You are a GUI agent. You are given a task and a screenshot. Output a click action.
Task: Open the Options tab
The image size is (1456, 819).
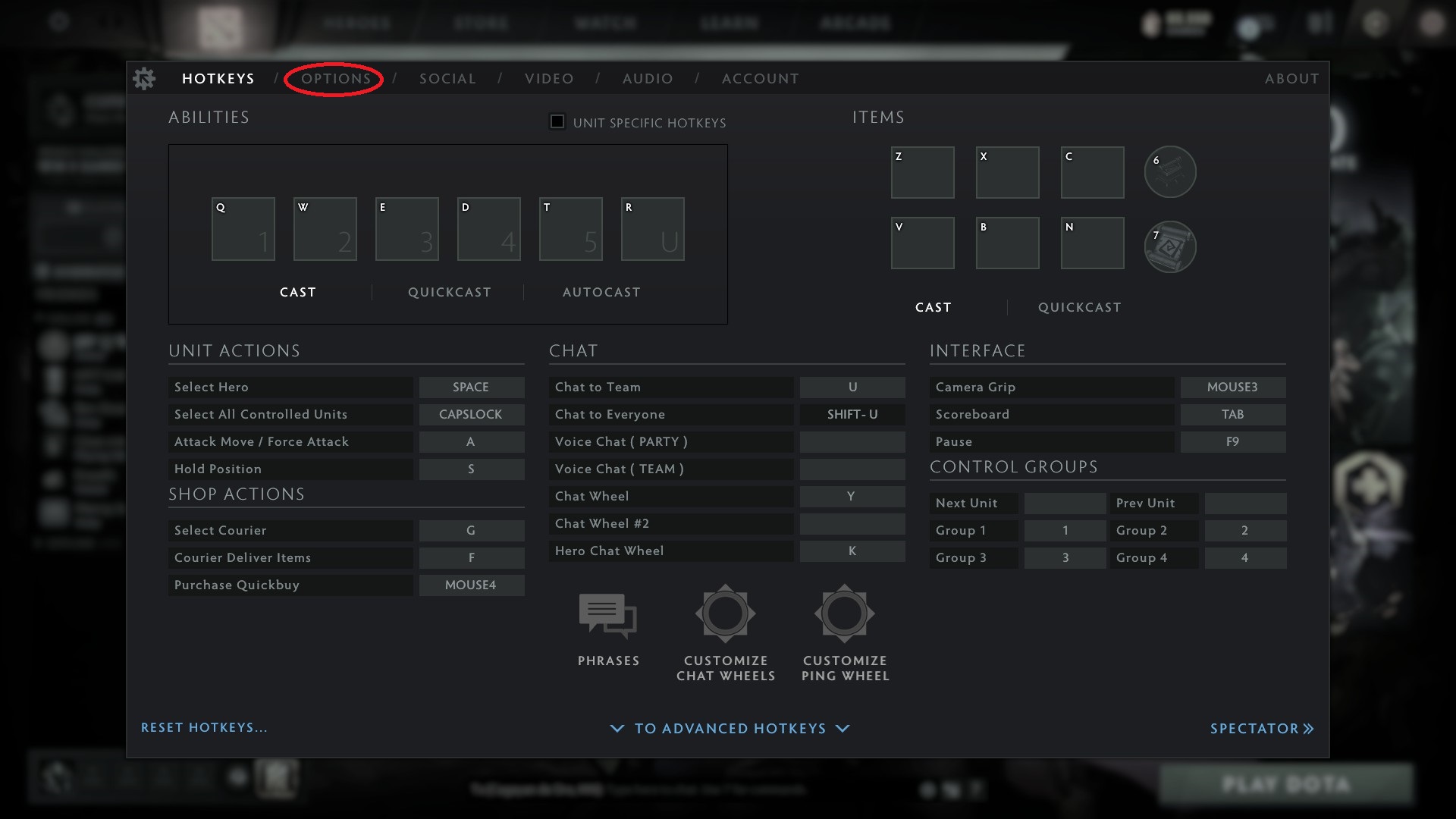click(x=335, y=79)
